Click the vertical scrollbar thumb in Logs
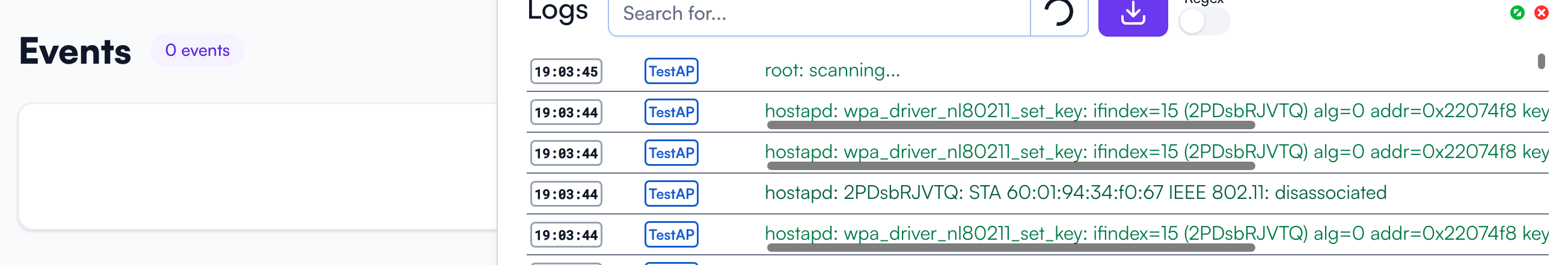The width and height of the screenshot is (1568, 265). coord(1540,61)
